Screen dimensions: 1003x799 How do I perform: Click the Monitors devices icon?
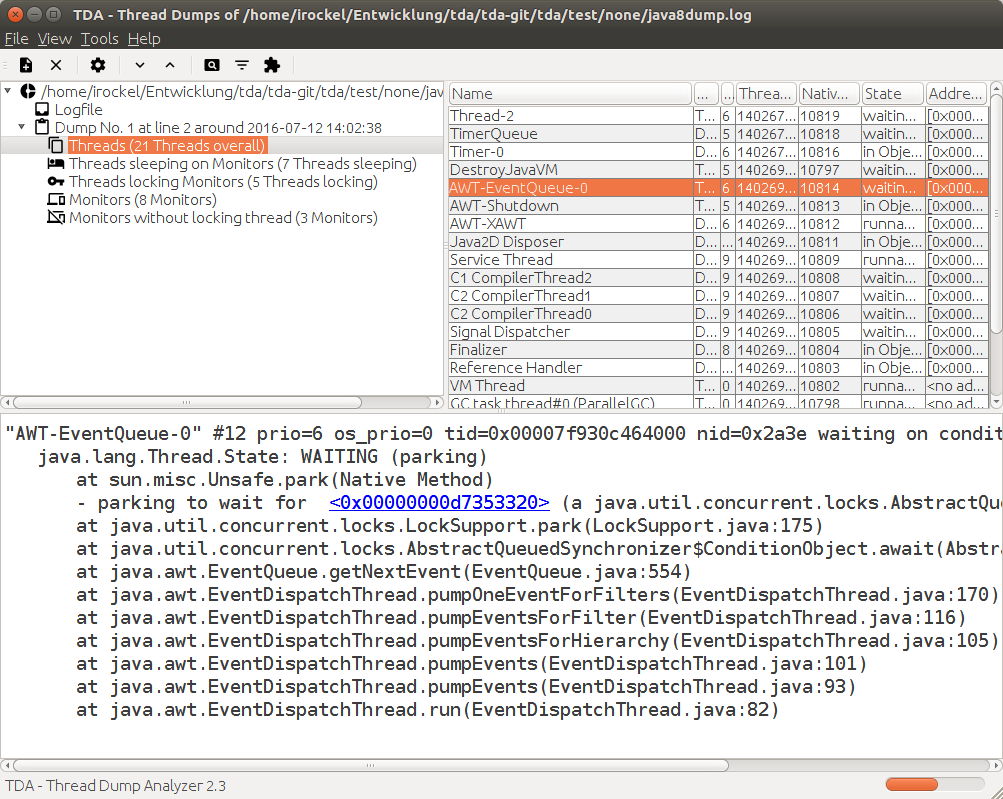[x=56, y=200]
